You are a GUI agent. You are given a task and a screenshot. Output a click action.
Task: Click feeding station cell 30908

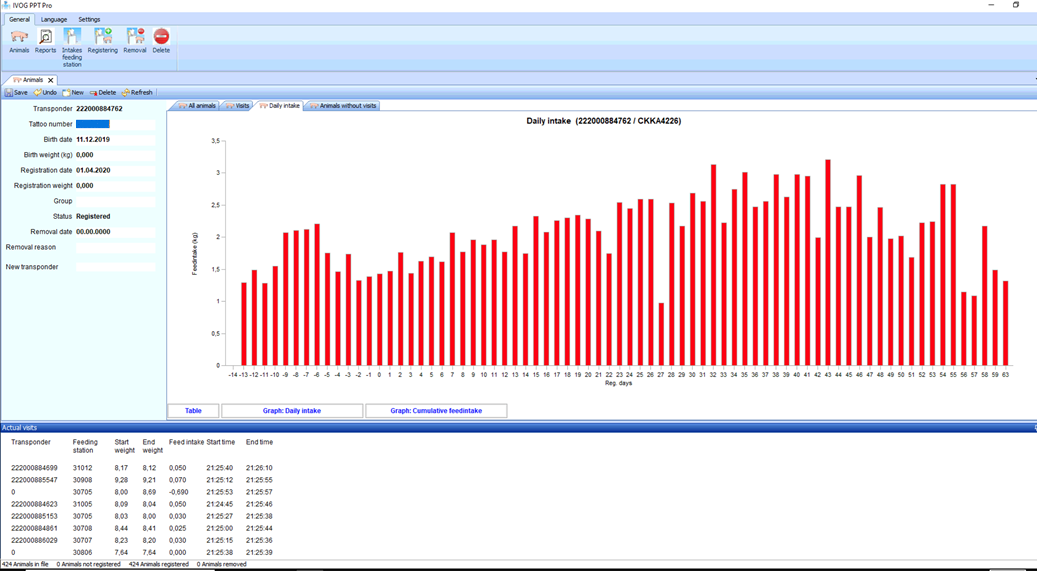(83, 480)
